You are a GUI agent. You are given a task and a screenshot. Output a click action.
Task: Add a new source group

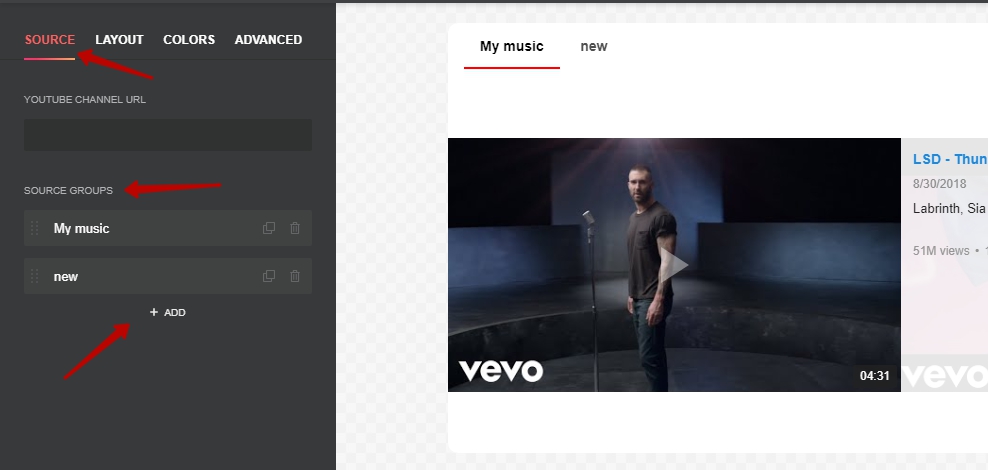coord(168,312)
